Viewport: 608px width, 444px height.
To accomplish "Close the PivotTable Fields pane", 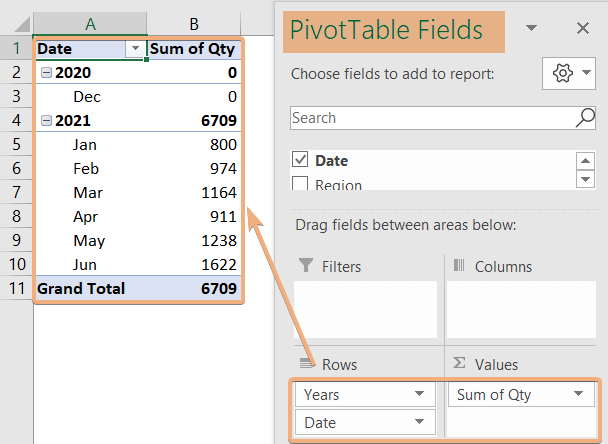I will tap(583, 28).
